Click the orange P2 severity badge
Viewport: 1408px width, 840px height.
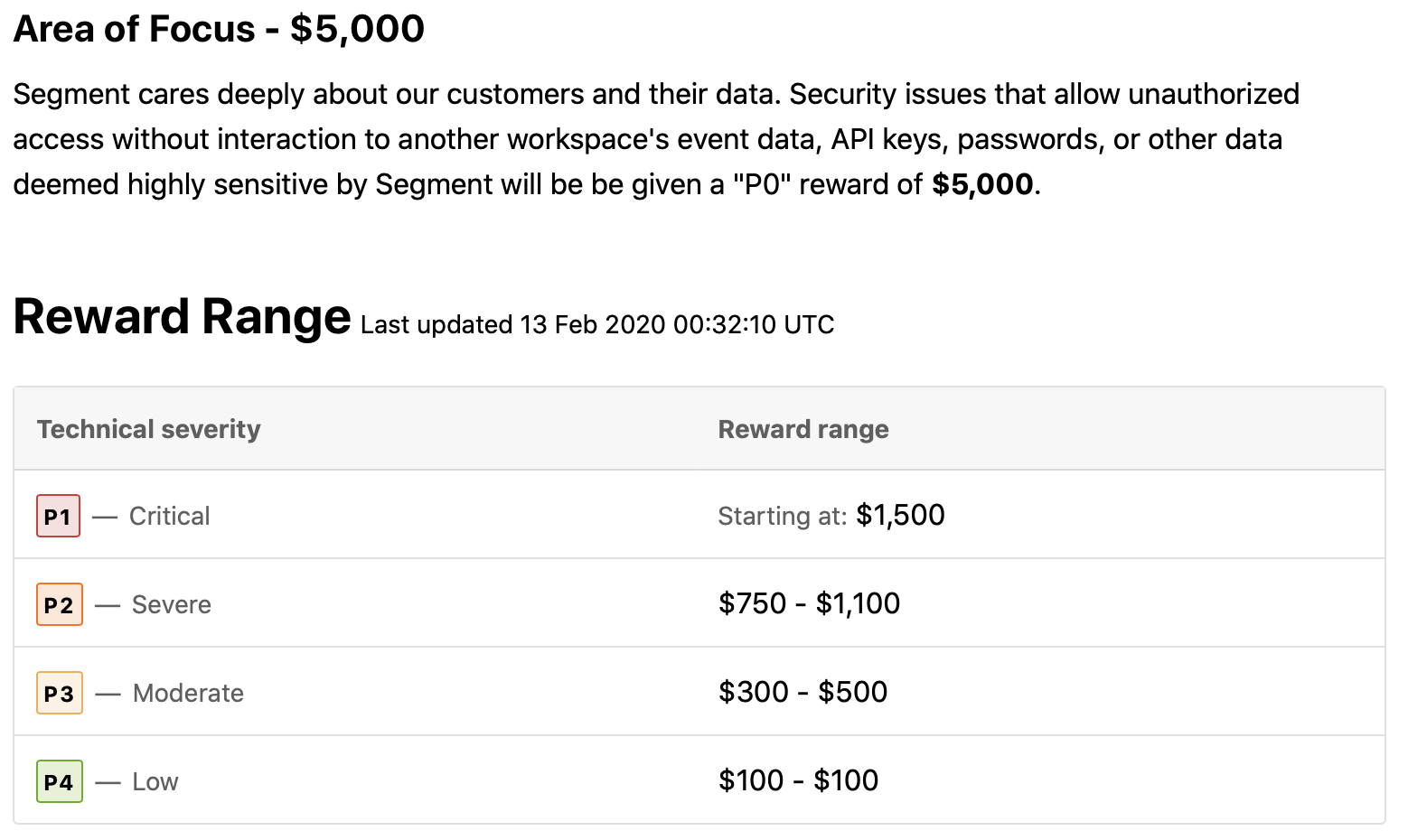(60, 604)
